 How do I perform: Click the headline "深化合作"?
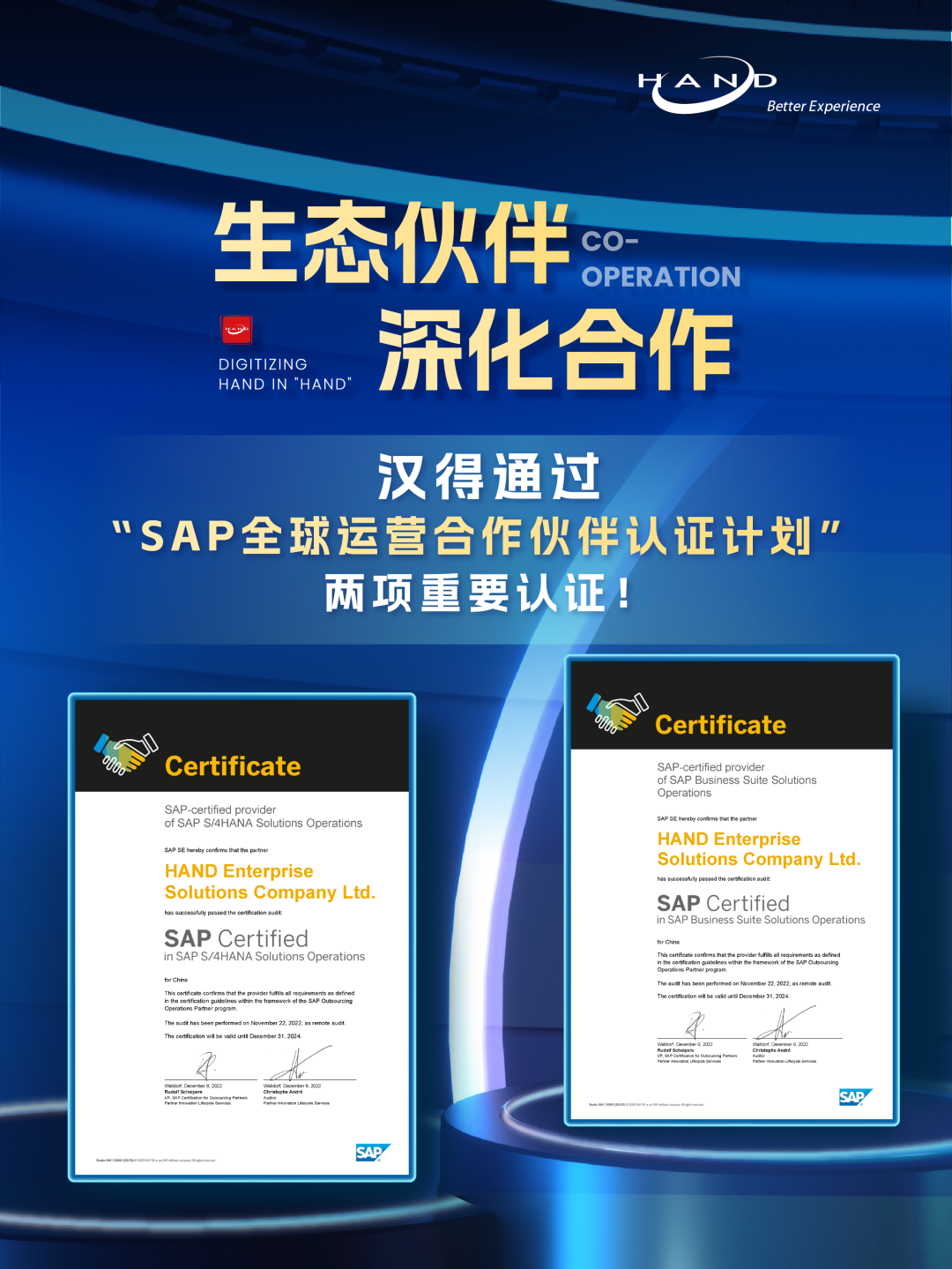coord(555,350)
